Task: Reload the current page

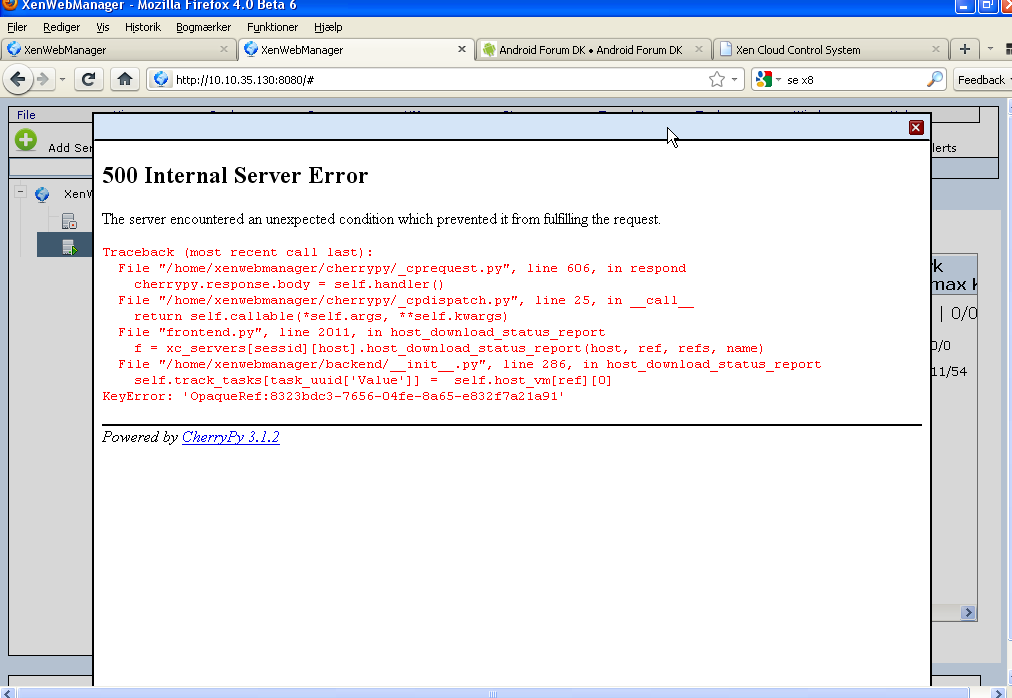Action: [88, 79]
